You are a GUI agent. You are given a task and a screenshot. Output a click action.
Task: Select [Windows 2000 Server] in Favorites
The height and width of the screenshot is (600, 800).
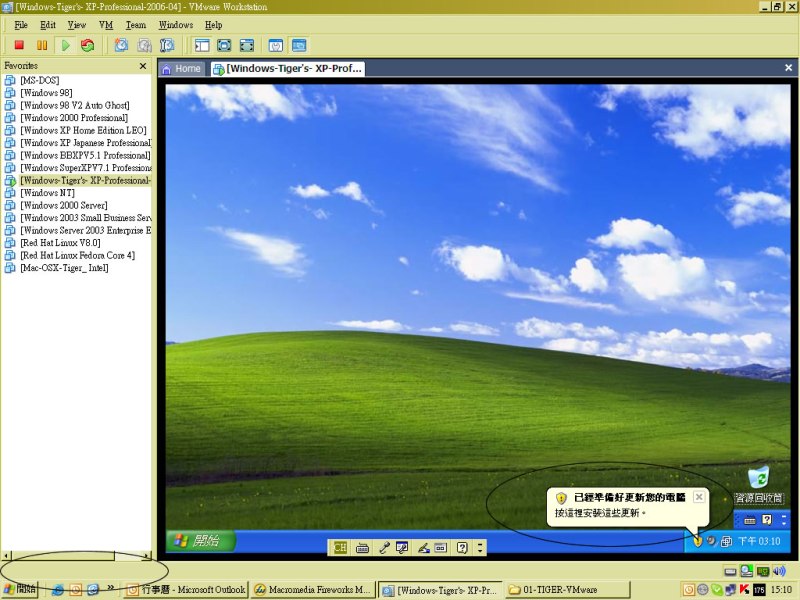point(64,205)
